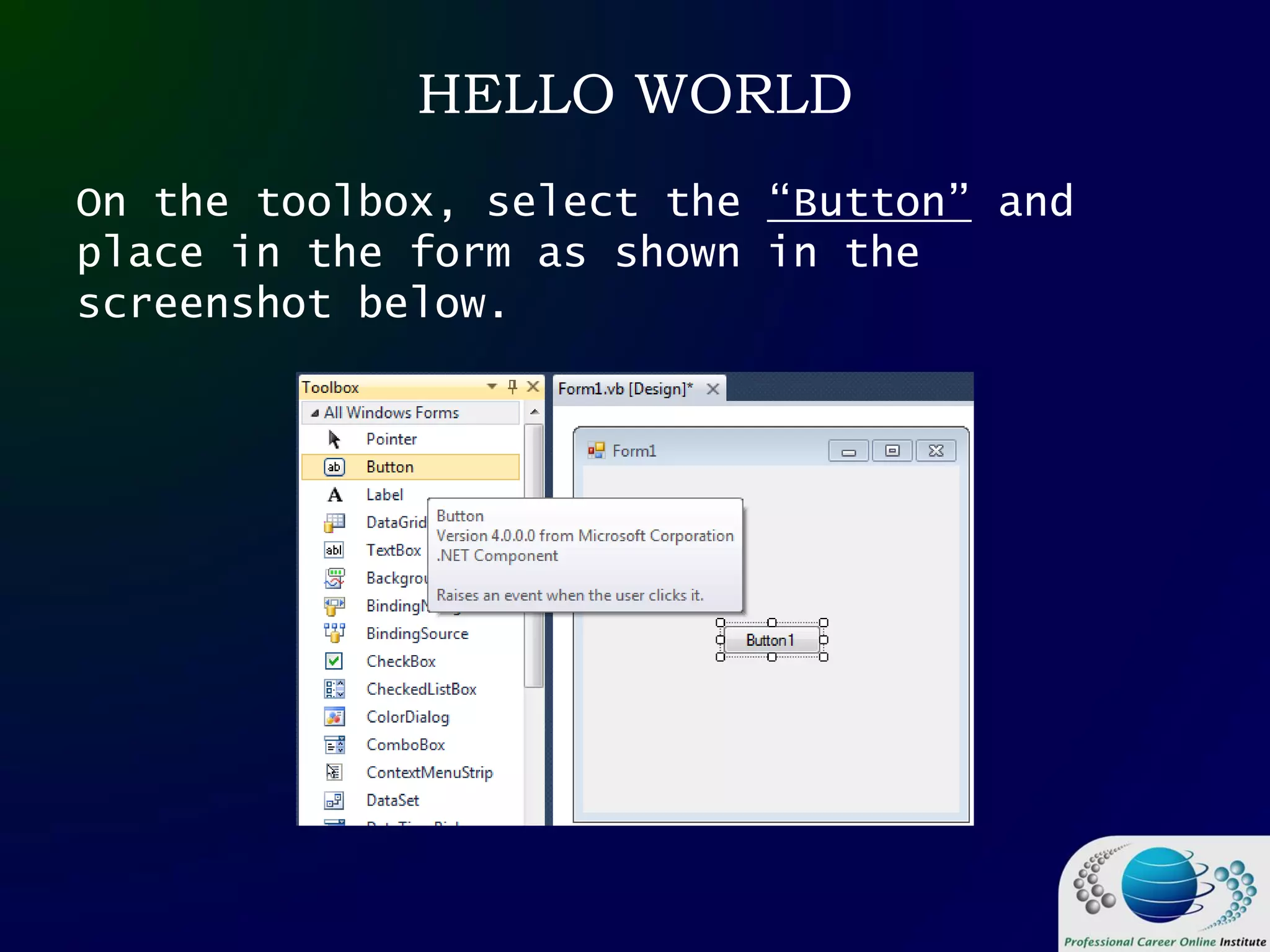Select the Button1 control on the form
1270x952 pixels.
(771, 640)
